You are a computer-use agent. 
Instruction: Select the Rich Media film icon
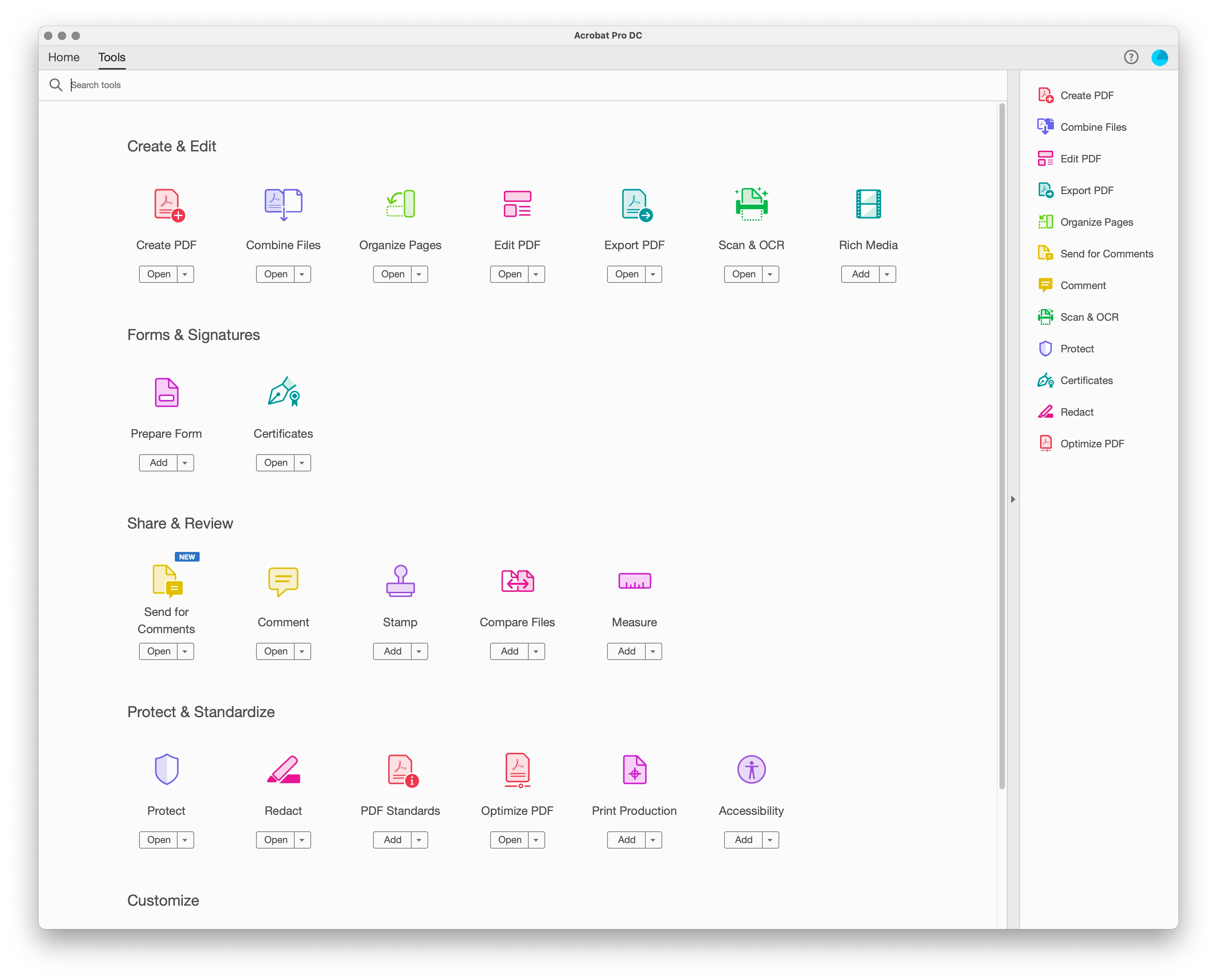pos(868,204)
